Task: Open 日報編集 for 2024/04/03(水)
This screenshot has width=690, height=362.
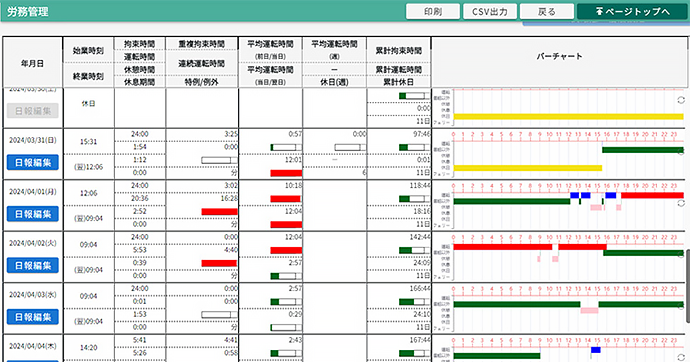Action: [33, 317]
